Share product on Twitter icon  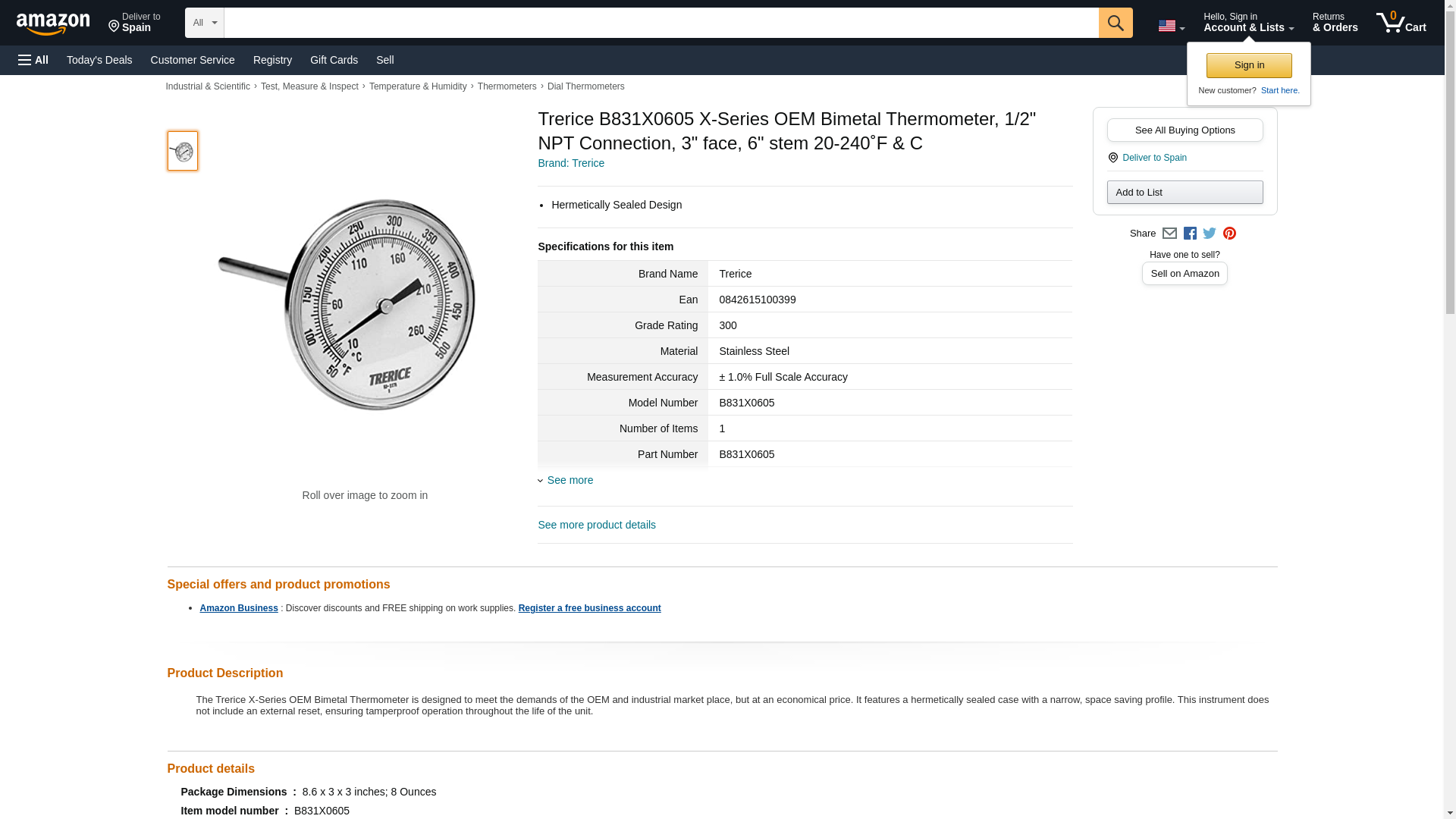(1210, 234)
